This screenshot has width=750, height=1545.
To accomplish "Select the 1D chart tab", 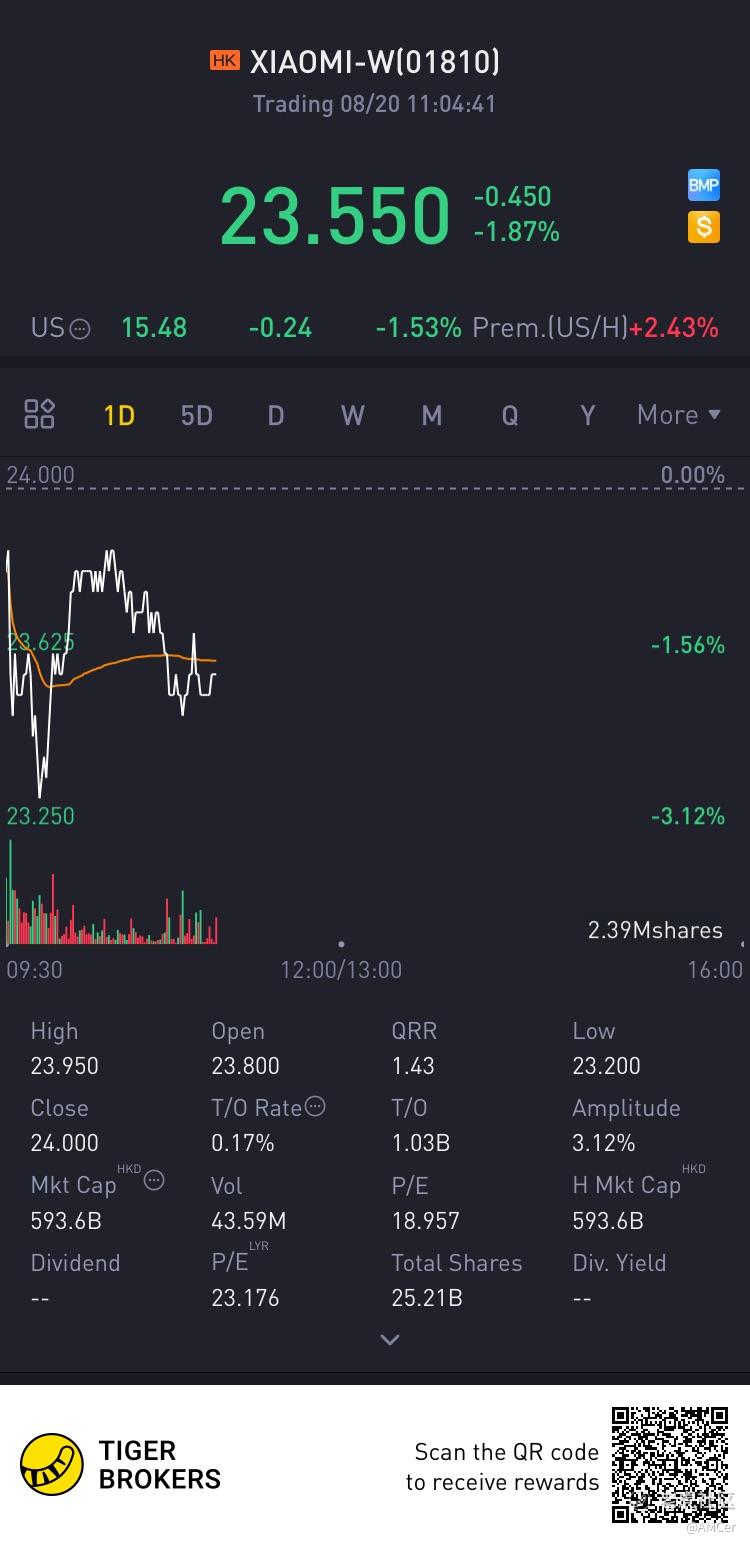I will [x=119, y=415].
